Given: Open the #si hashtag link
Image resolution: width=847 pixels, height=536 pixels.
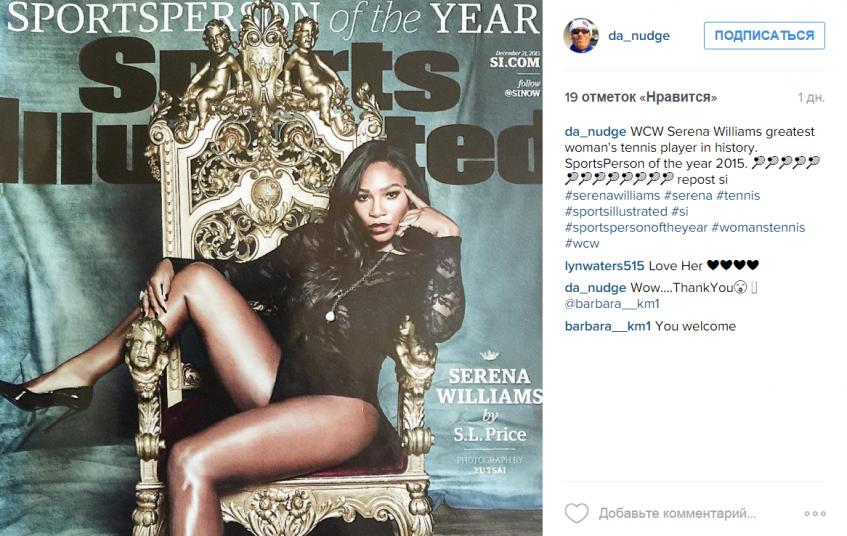Looking at the screenshot, I should (680, 211).
